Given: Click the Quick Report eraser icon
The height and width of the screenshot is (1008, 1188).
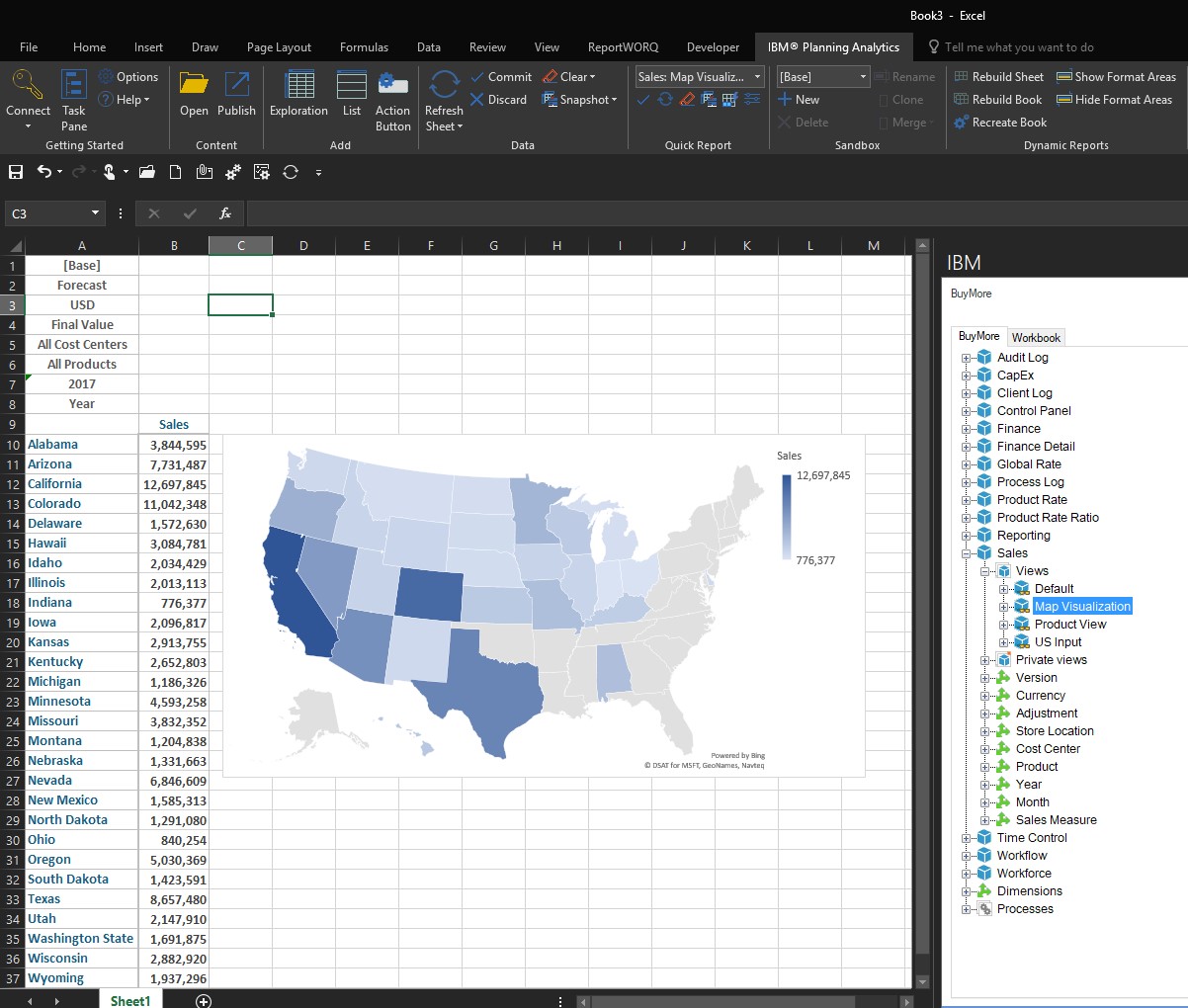Looking at the screenshot, I should point(687,100).
